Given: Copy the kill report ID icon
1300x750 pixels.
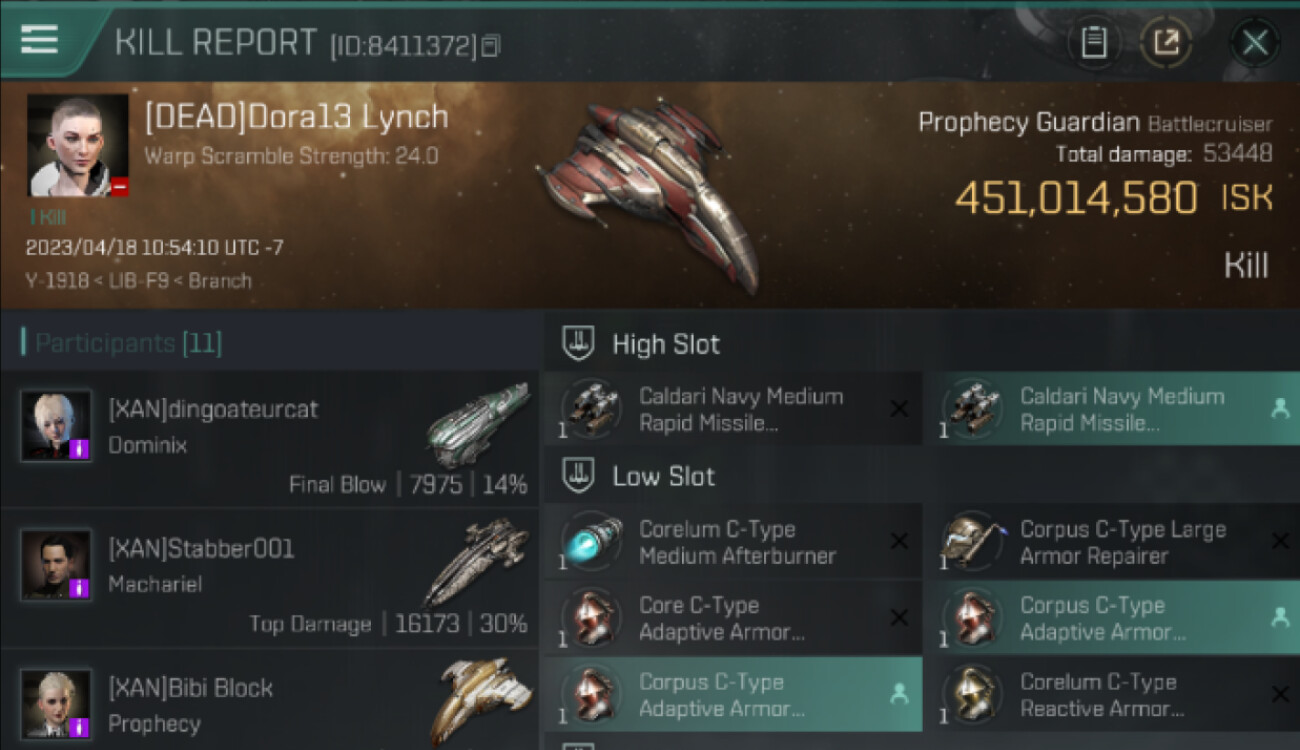Looking at the screenshot, I should (x=490, y=45).
